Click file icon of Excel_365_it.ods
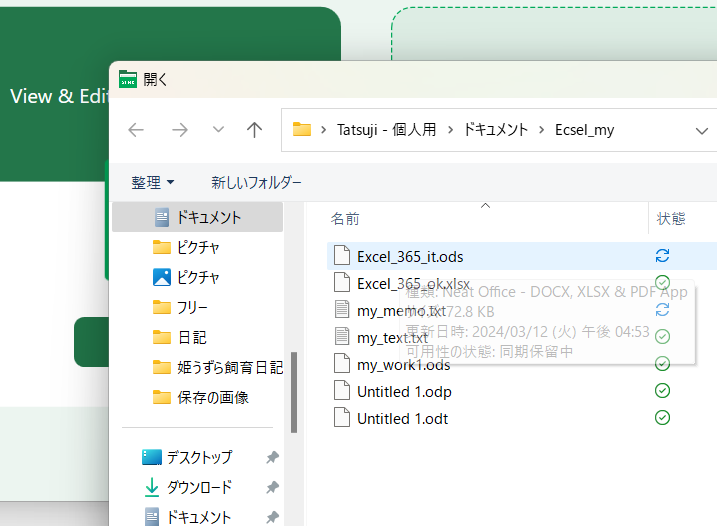The width and height of the screenshot is (717, 526). [x=342, y=255]
